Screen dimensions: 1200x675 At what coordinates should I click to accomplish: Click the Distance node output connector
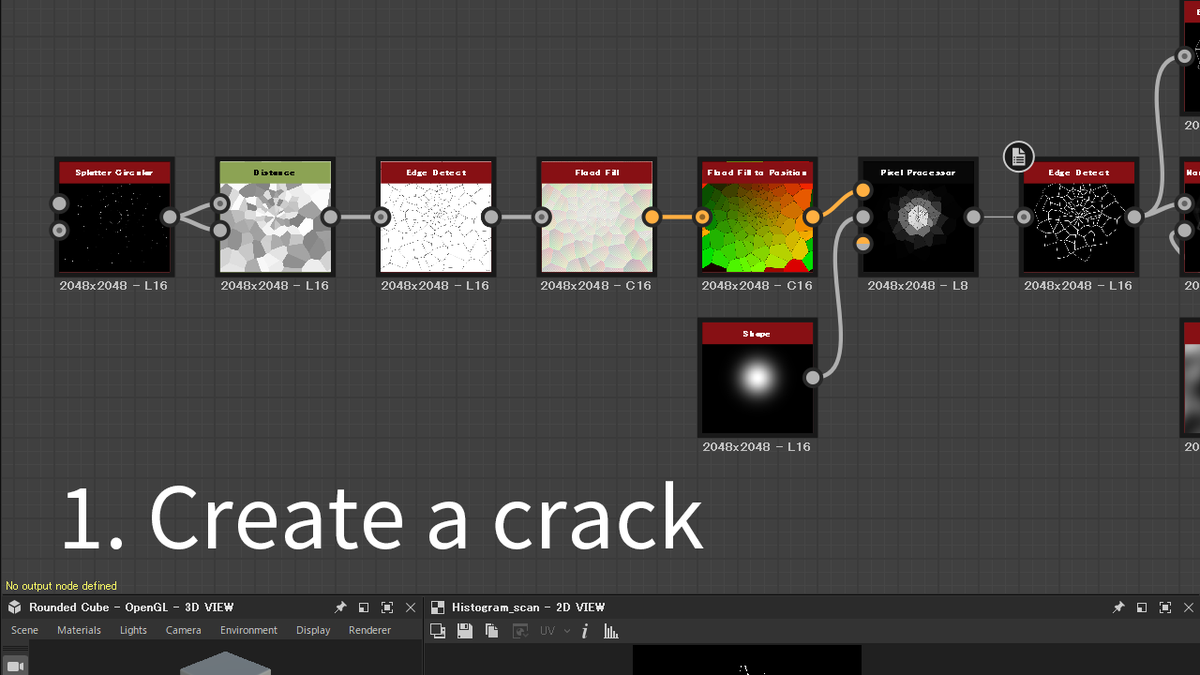pos(330,216)
